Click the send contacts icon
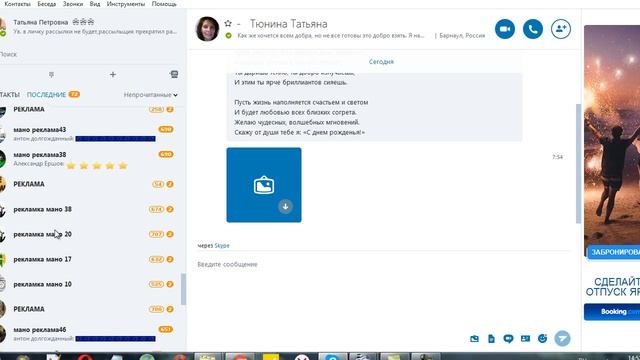The height and width of the screenshot is (360, 640). pyautogui.click(x=525, y=338)
